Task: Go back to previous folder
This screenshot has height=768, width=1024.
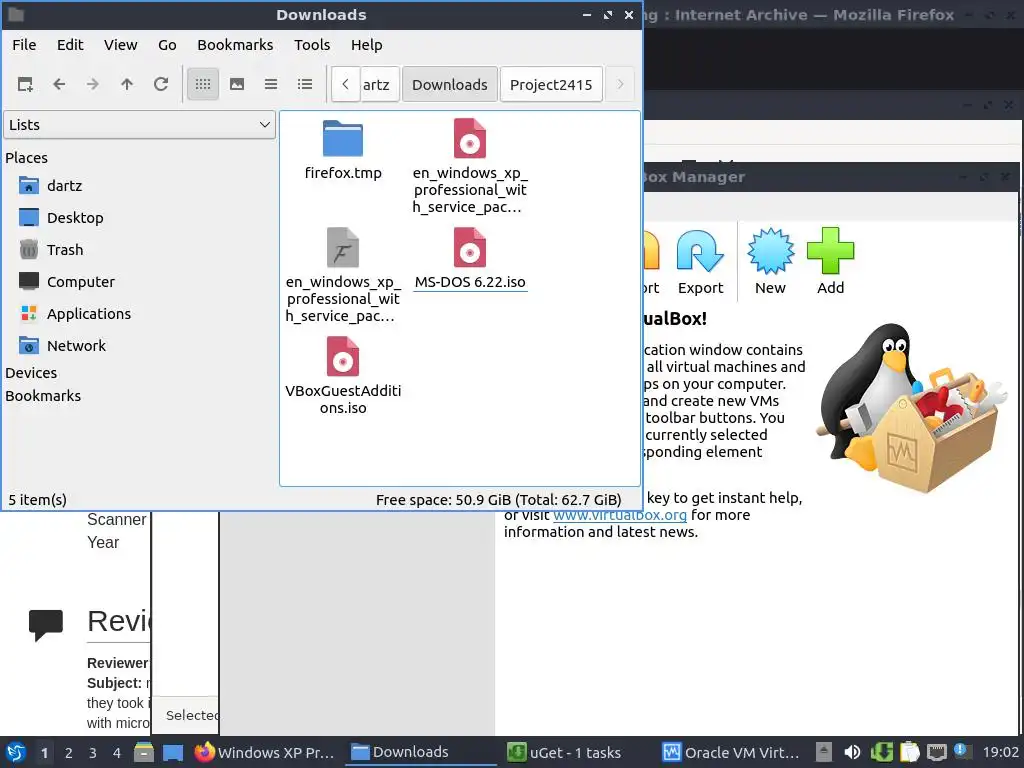Action: click(x=59, y=84)
